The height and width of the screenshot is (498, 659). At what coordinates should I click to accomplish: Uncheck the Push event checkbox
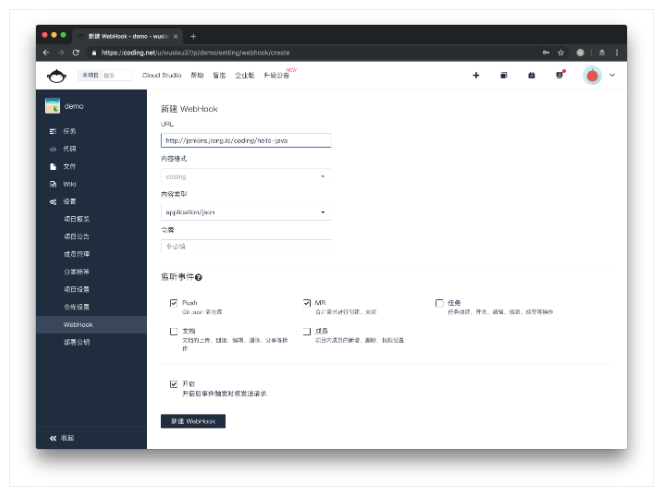174,303
